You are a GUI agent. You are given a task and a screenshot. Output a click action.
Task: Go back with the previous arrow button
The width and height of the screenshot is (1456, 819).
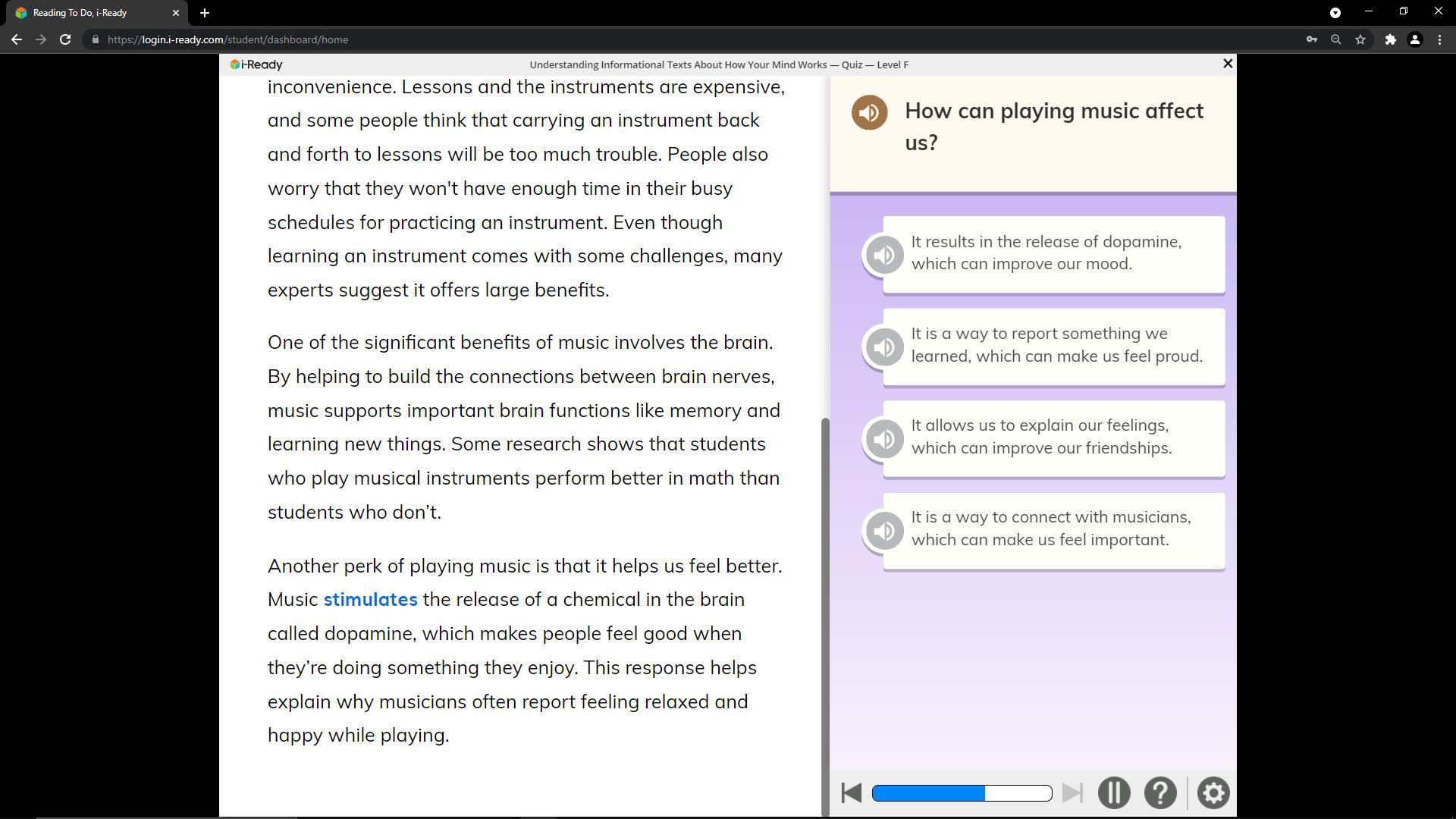(851, 793)
